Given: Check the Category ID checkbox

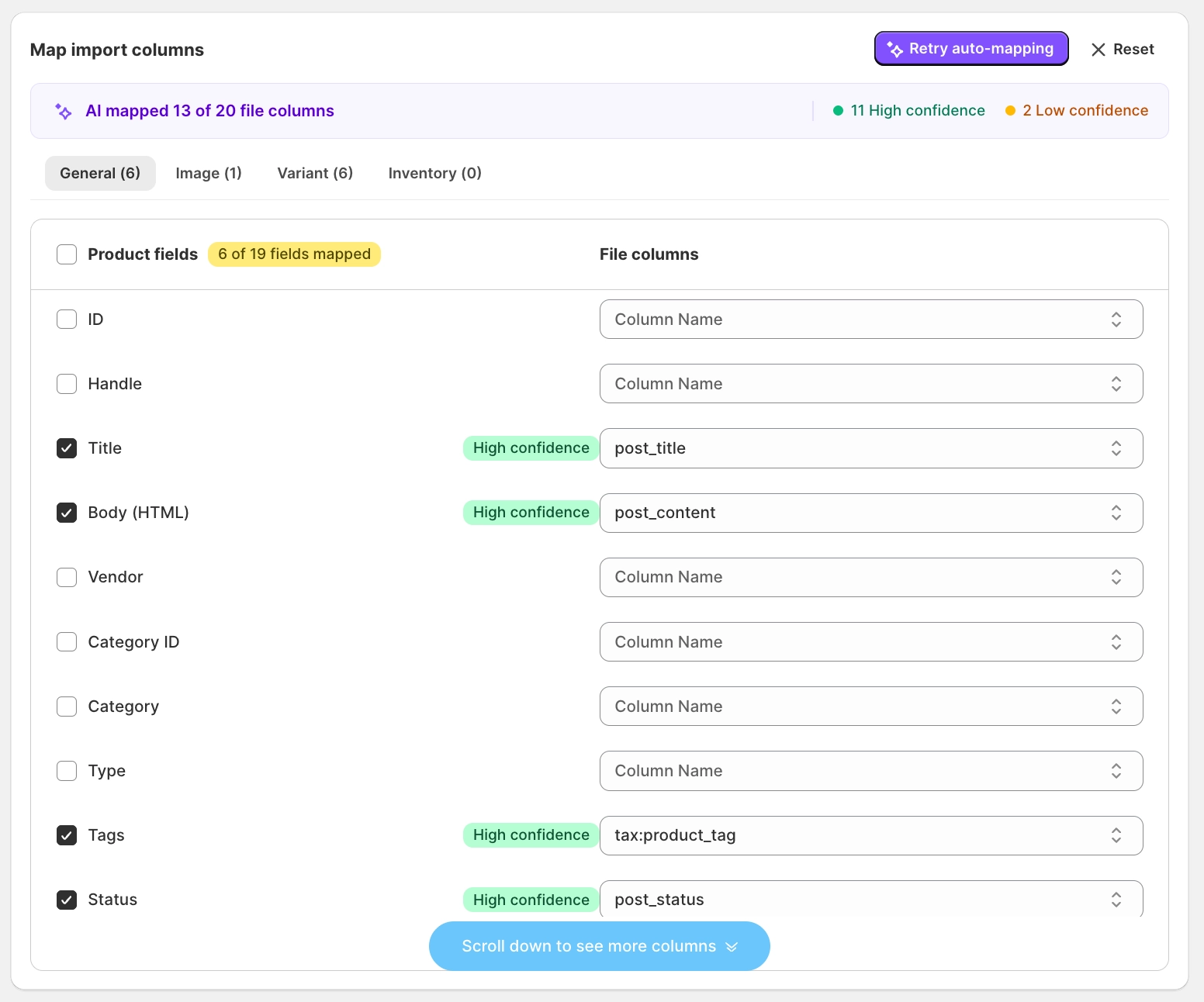Looking at the screenshot, I should pyautogui.click(x=67, y=642).
